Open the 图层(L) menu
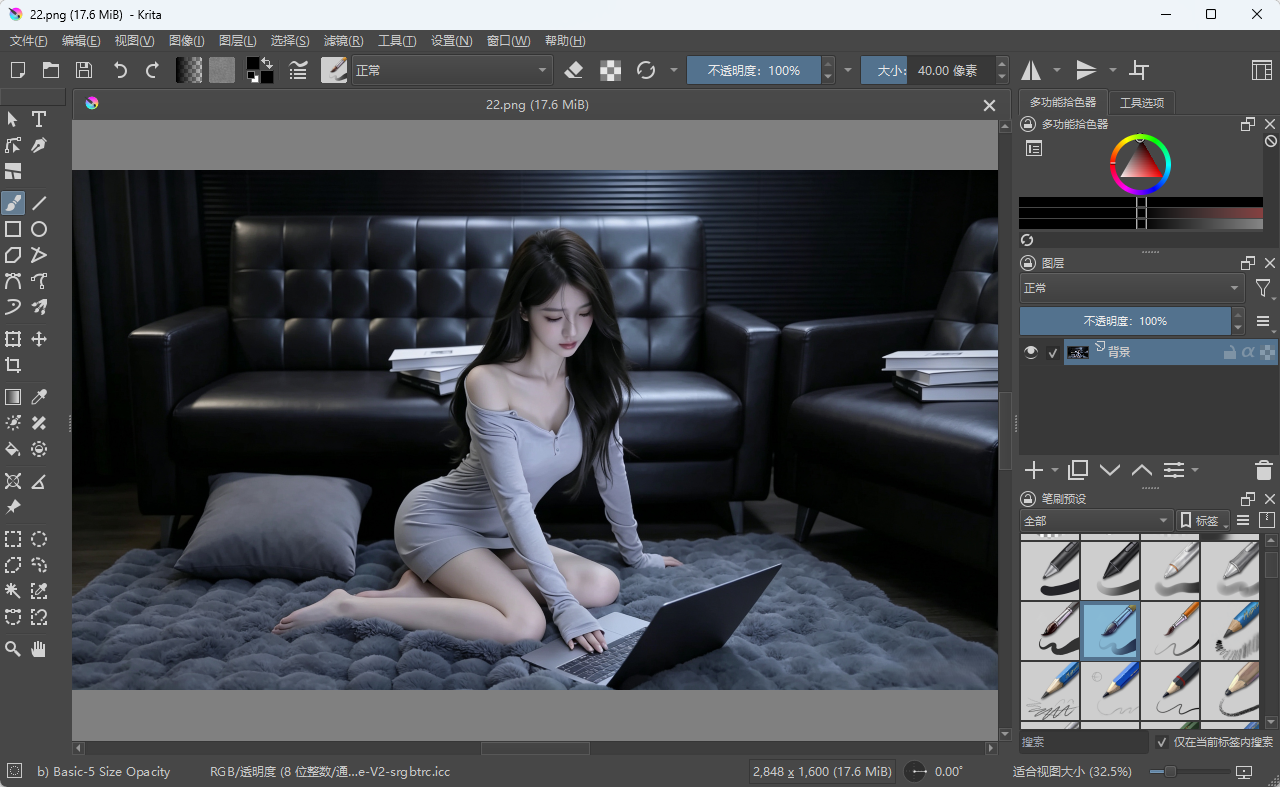The height and width of the screenshot is (787, 1280). click(237, 41)
